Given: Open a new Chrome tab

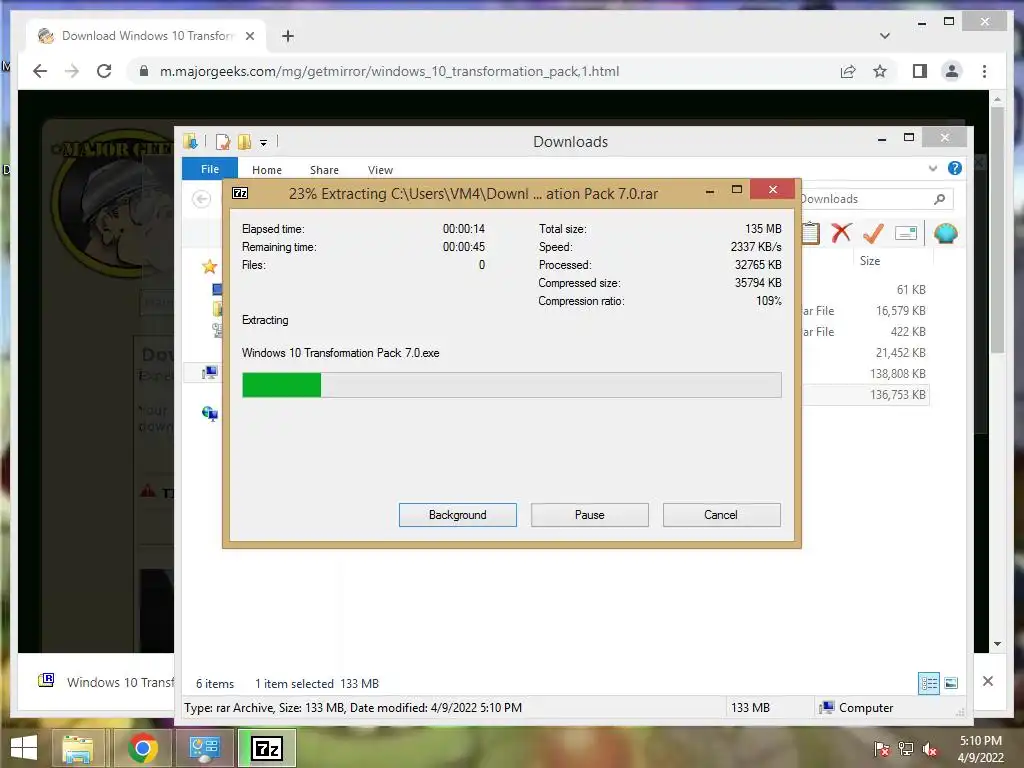Looking at the screenshot, I should click(287, 36).
